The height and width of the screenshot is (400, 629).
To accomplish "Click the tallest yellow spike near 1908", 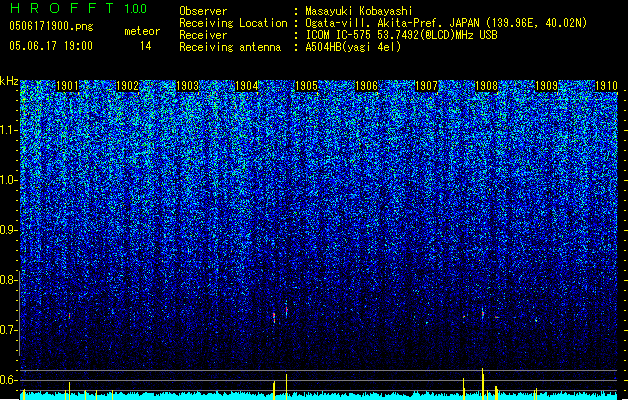I will pyautogui.click(x=483, y=384).
